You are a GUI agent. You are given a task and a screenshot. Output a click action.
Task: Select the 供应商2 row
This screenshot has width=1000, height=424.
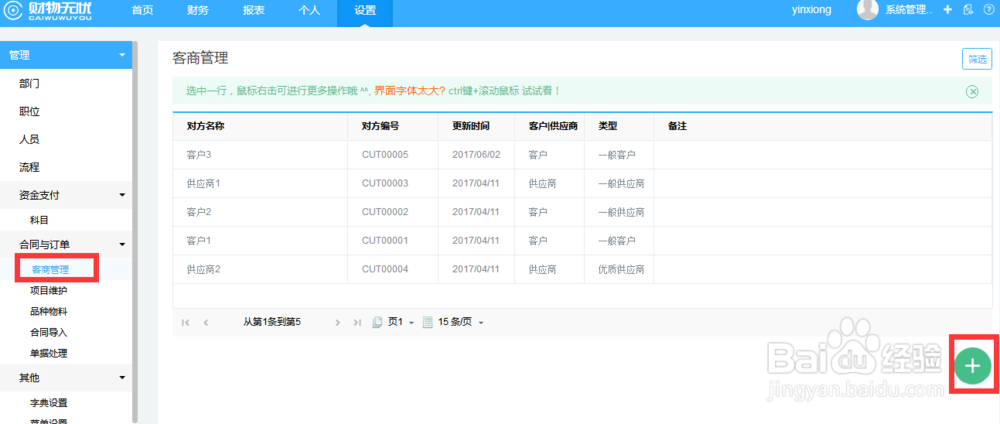[x=582, y=270]
